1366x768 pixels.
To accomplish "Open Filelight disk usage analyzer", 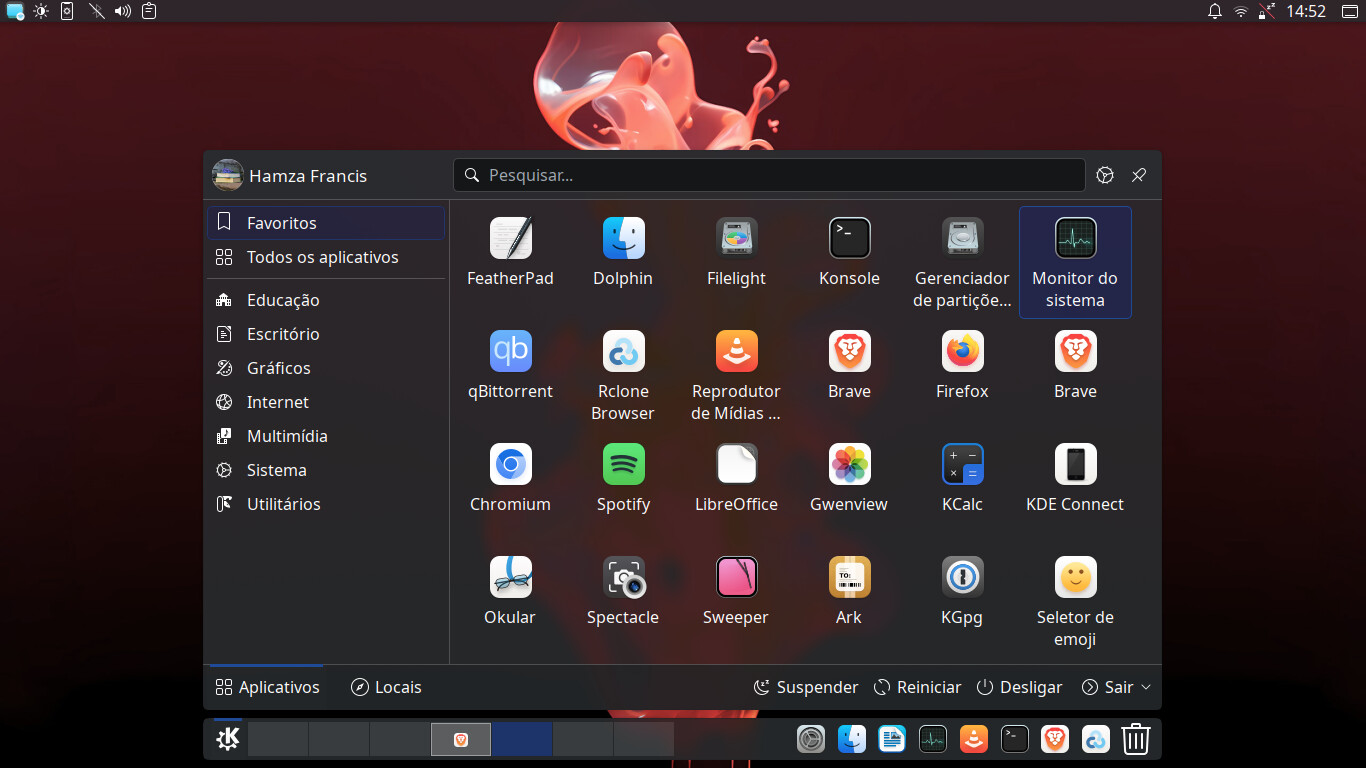I will (735, 238).
